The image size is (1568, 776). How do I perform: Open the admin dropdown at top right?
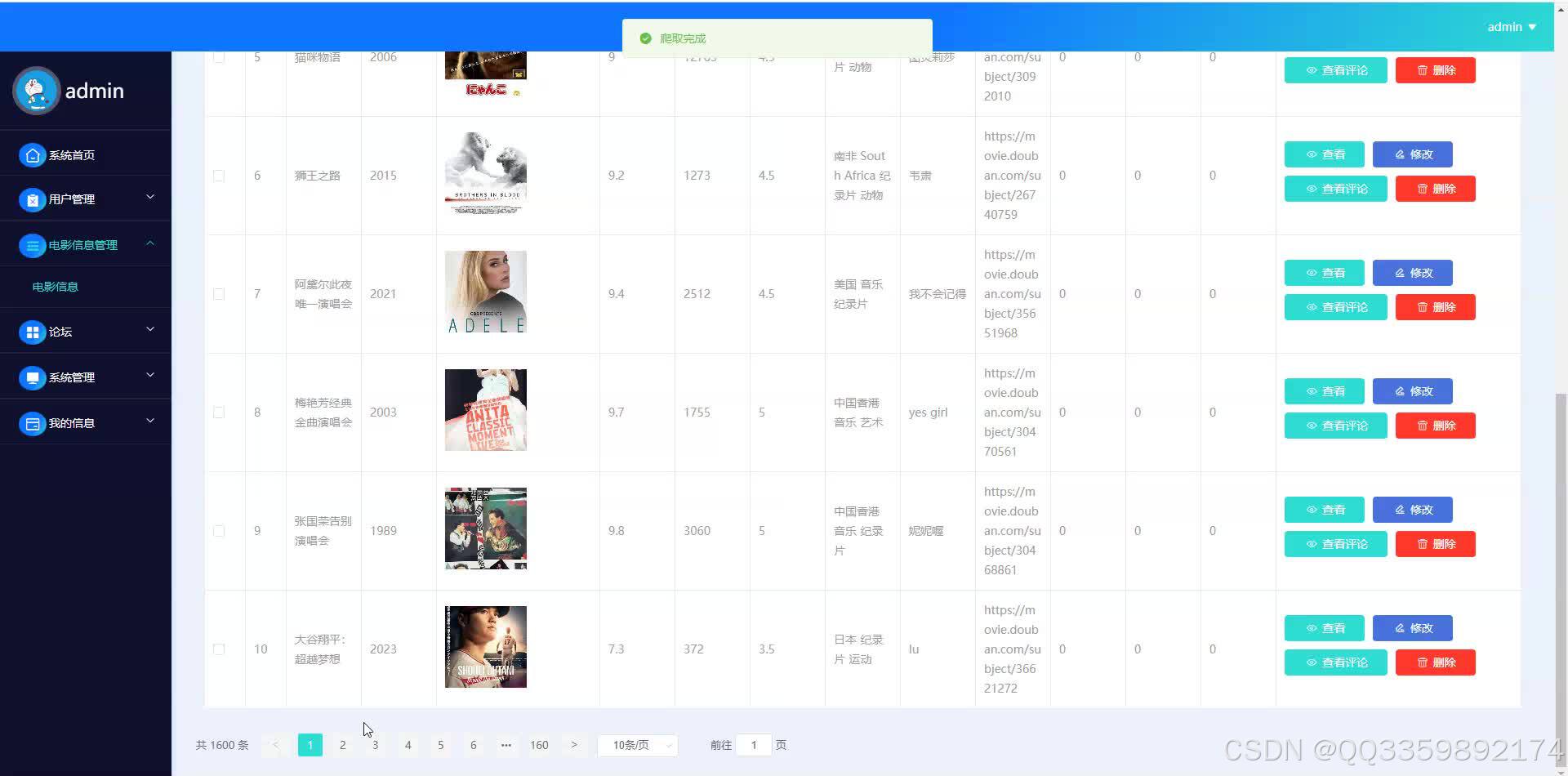[1512, 27]
